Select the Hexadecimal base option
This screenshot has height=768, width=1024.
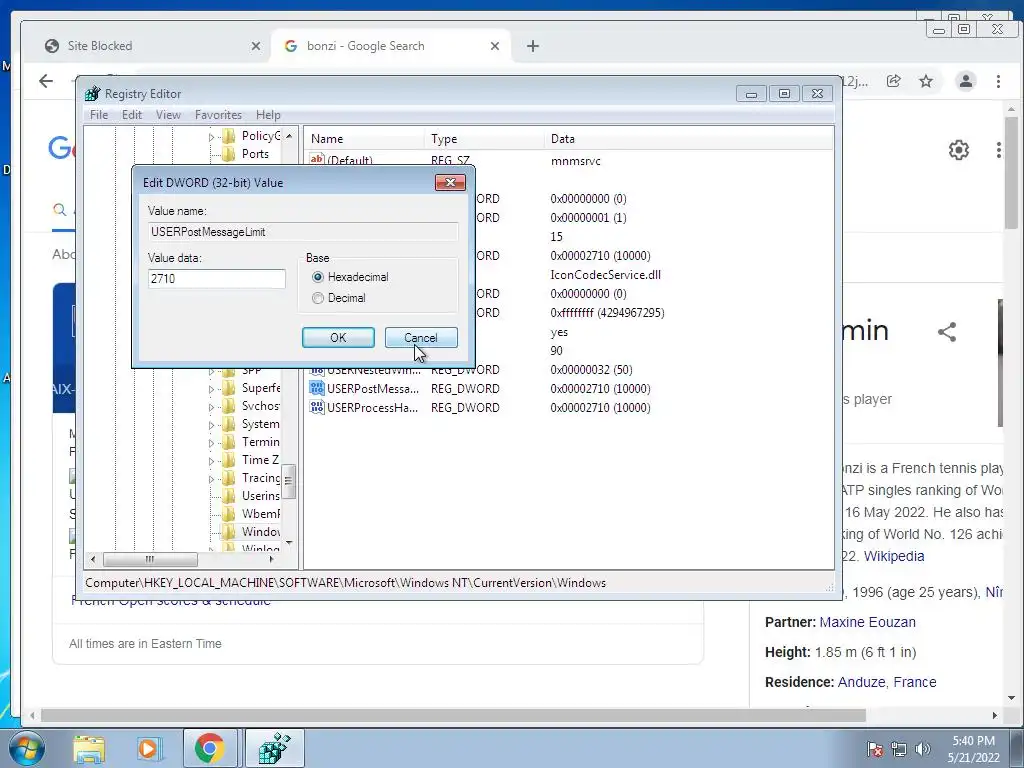point(318,277)
